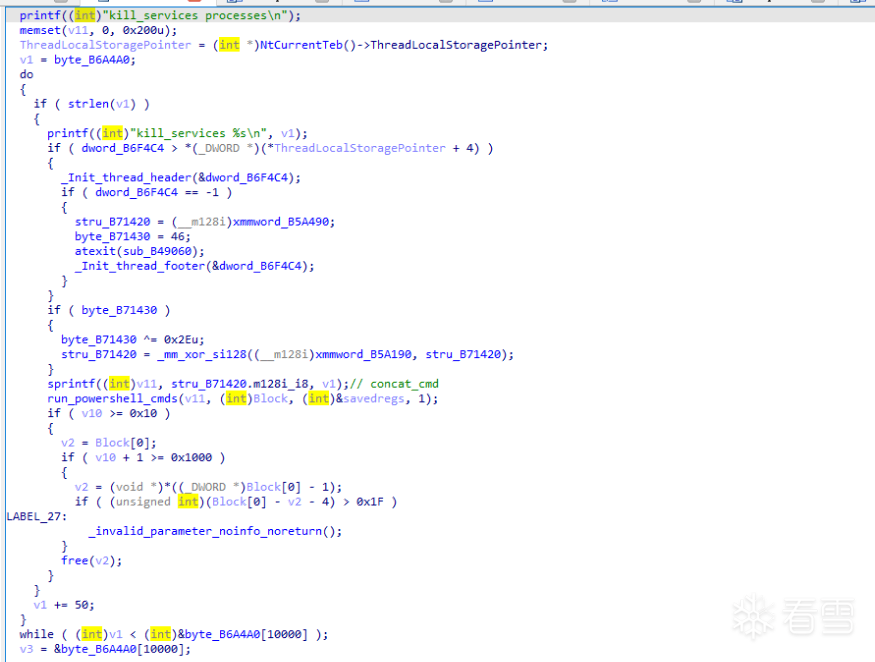Click Block[0] in the v2 = Block[0] line

pos(122,443)
